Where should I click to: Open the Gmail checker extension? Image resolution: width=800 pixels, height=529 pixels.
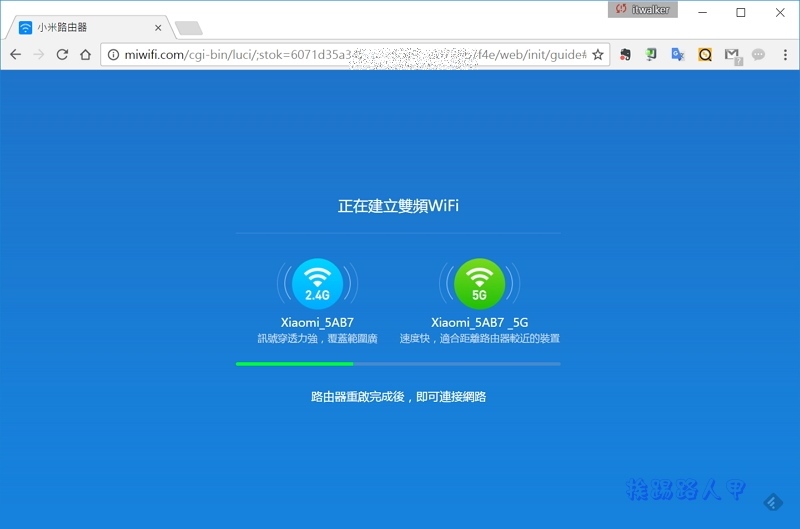click(733, 56)
